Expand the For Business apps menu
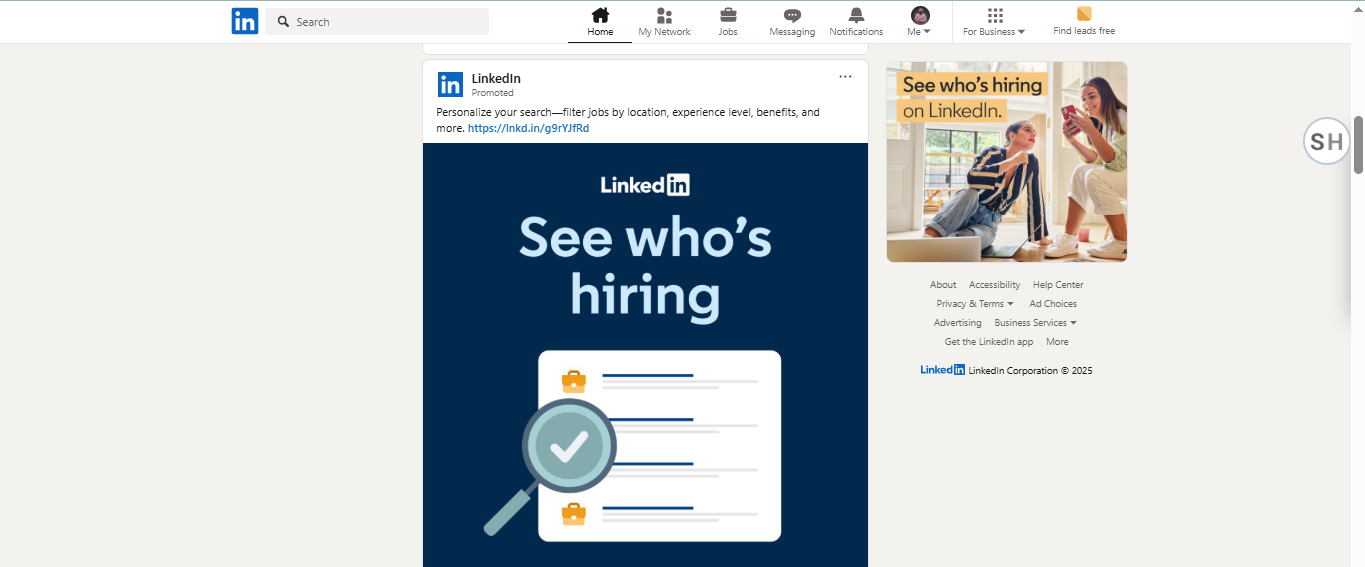The height and width of the screenshot is (567, 1365). [x=994, y=22]
